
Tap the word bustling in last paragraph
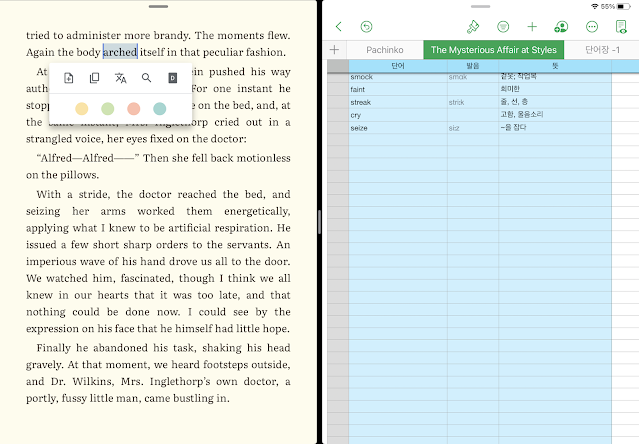point(192,398)
